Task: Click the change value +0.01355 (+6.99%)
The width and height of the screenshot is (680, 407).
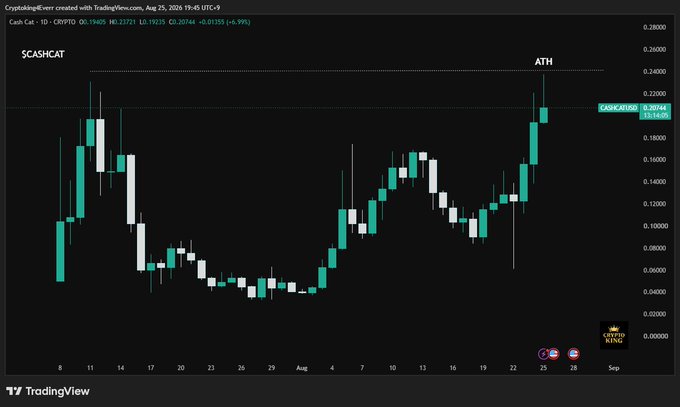Action: point(224,22)
